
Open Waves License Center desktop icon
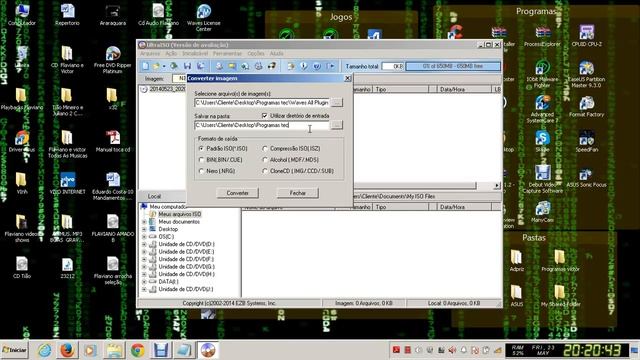coord(203,18)
